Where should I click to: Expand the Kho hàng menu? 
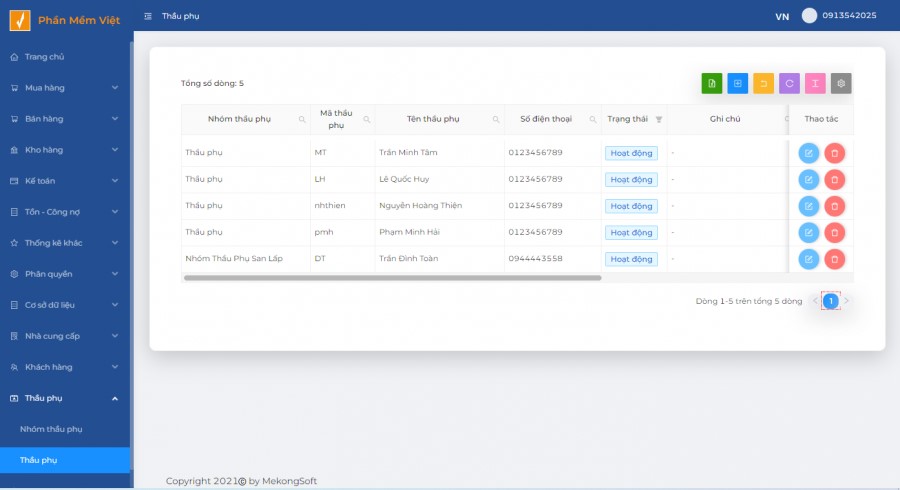point(65,150)
